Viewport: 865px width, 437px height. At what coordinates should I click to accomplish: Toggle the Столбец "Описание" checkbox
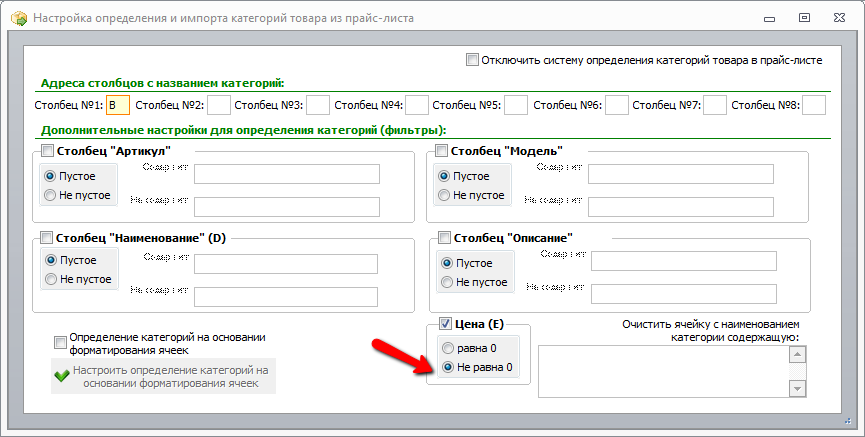tap(445, 238)
